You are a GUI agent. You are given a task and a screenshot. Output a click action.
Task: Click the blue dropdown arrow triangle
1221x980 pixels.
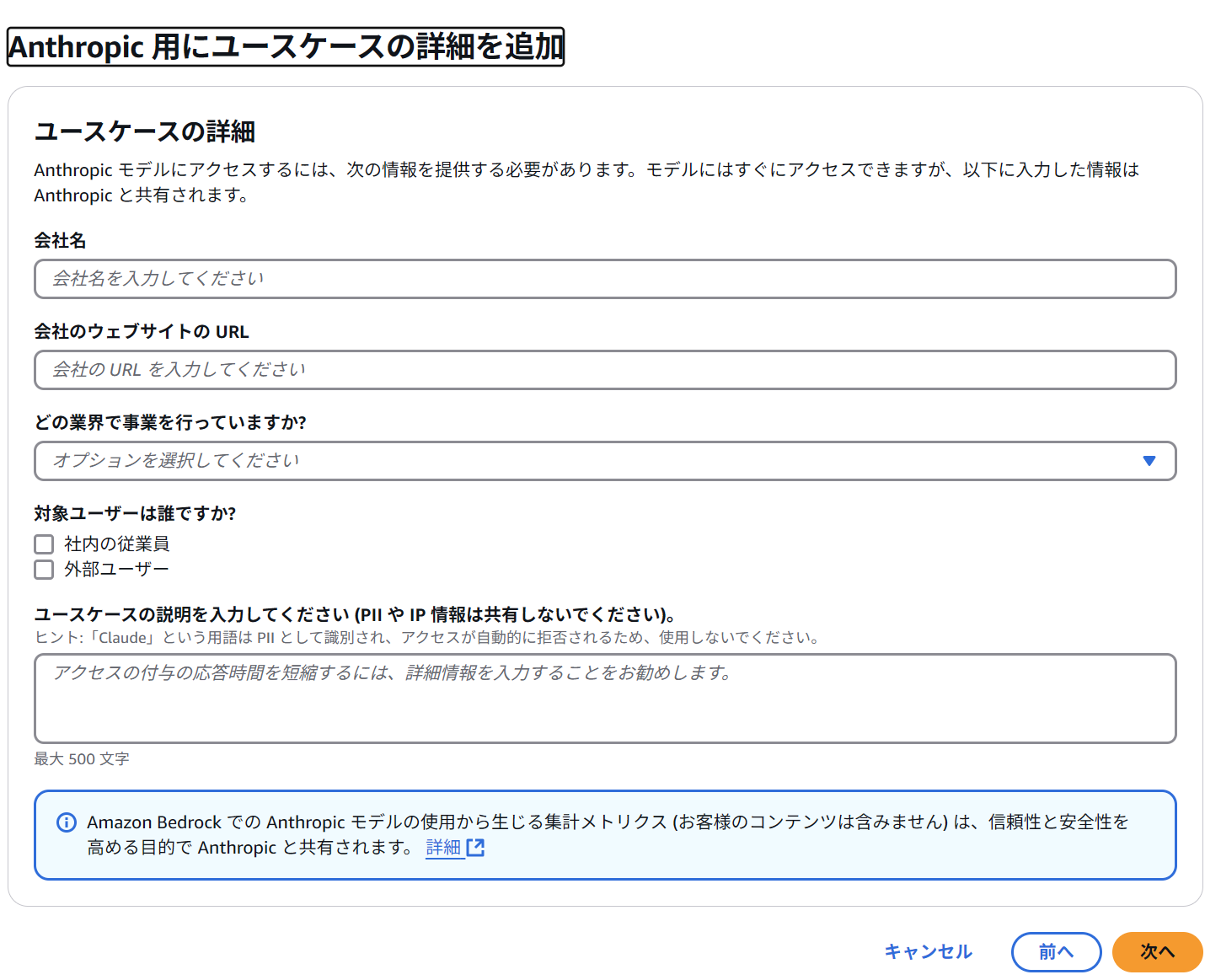1149,461
